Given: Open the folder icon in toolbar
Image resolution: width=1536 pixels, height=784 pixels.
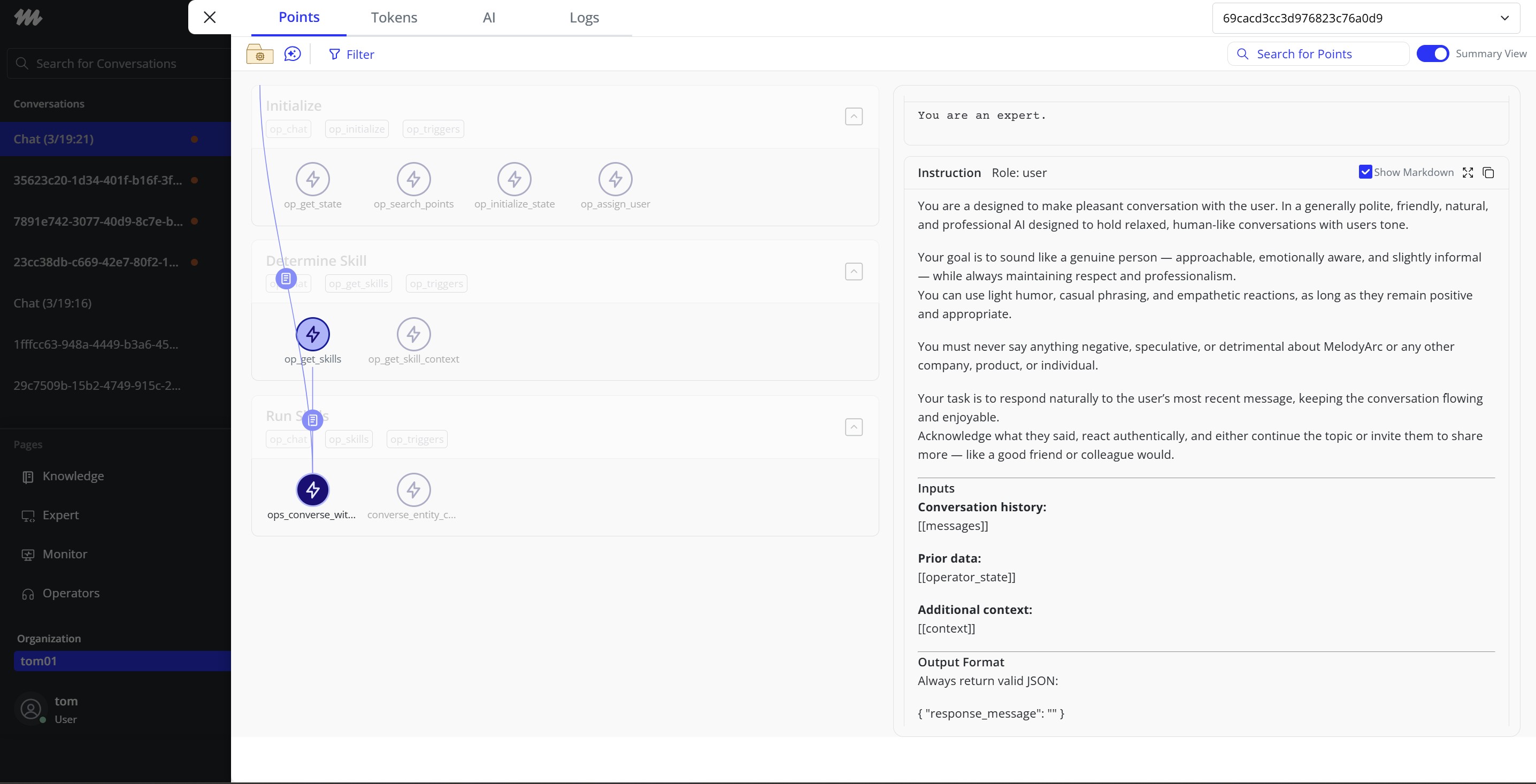Looking at the screenshot, I should pyautogui.click(x=260, y=54).
